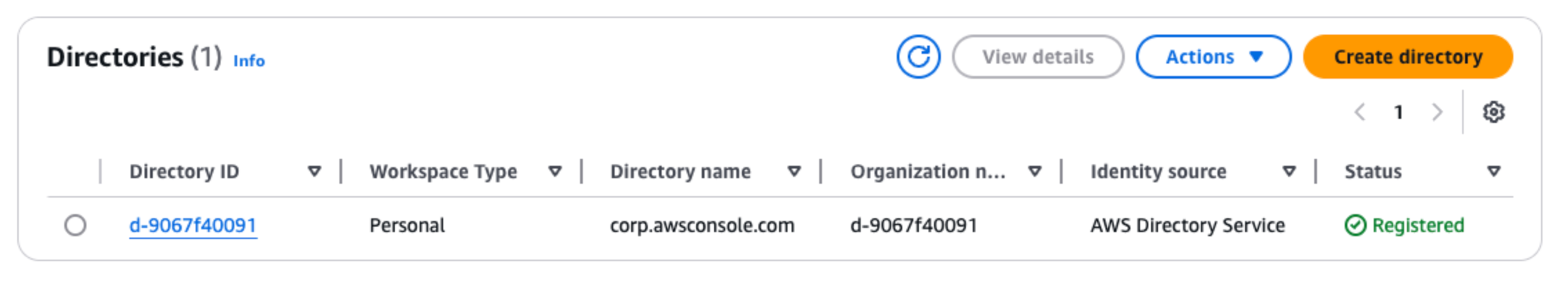Viewport: 1568px width, 297px height.
Task: Open table preferences gear icon
Action: coord(1493,112)
